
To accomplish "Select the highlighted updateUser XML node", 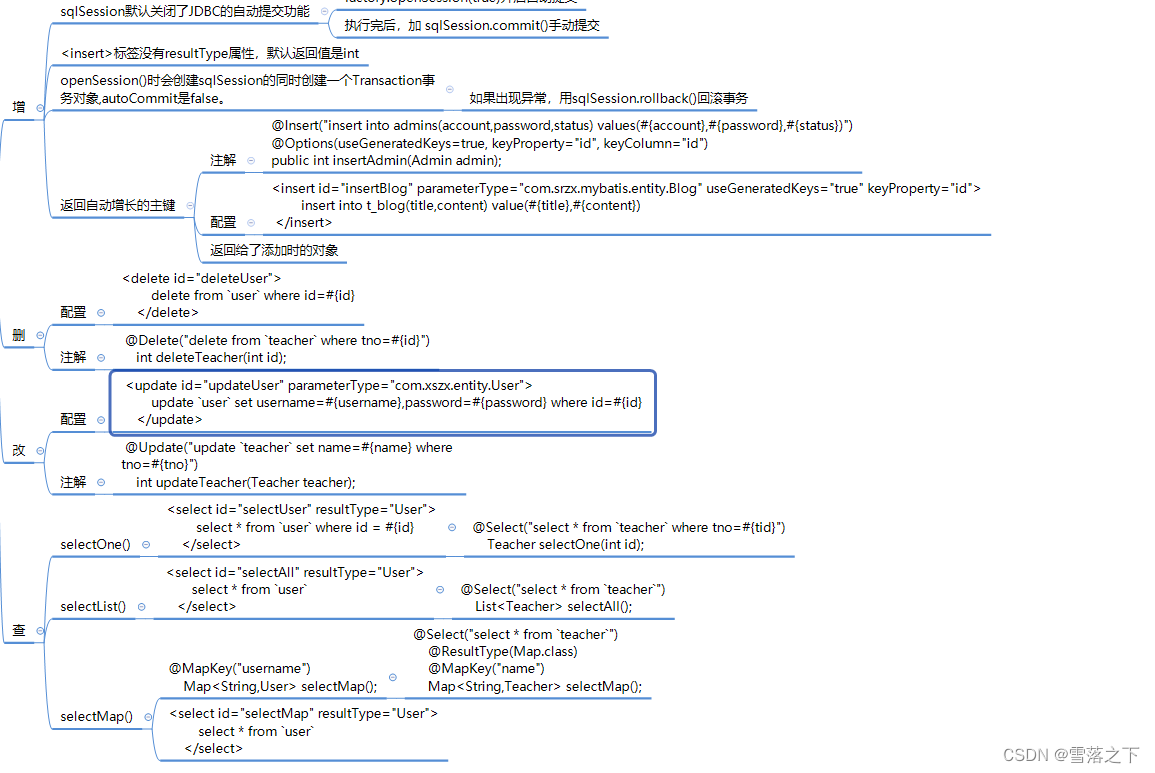I will tap(383, 402).
